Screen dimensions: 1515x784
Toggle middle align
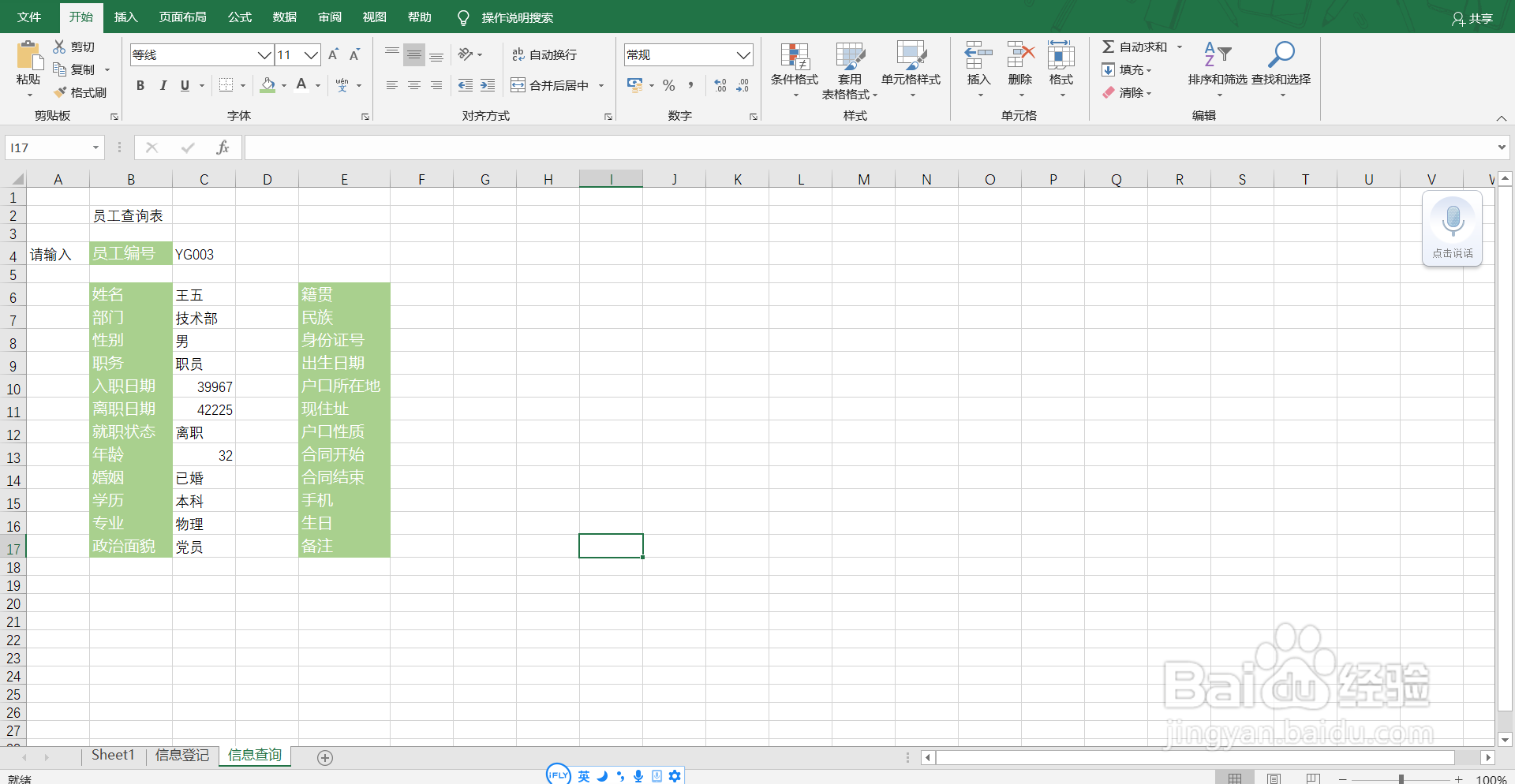pos(413,54)
